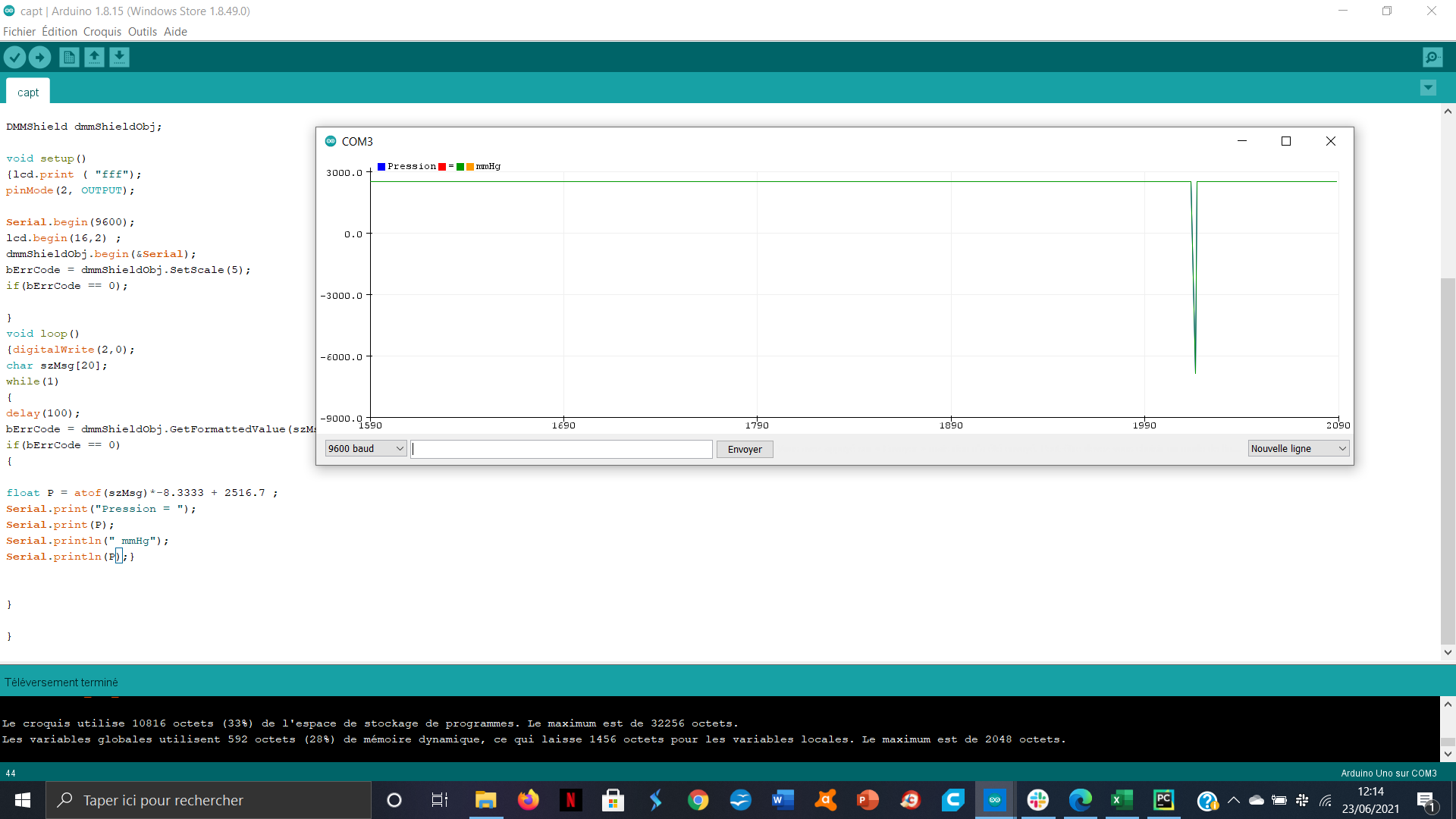
Task: Click the green legend color swatch
Action: pos(460,167)
